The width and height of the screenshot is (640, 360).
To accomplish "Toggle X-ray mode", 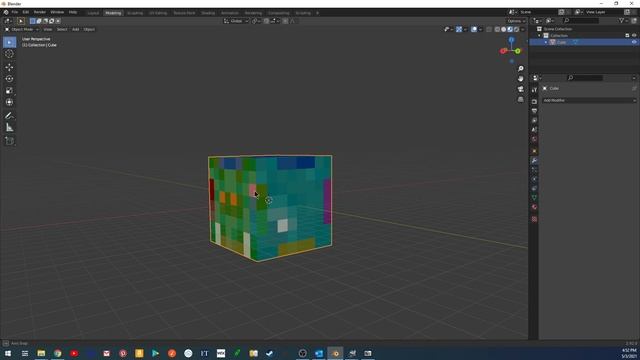I will [489, 29].
